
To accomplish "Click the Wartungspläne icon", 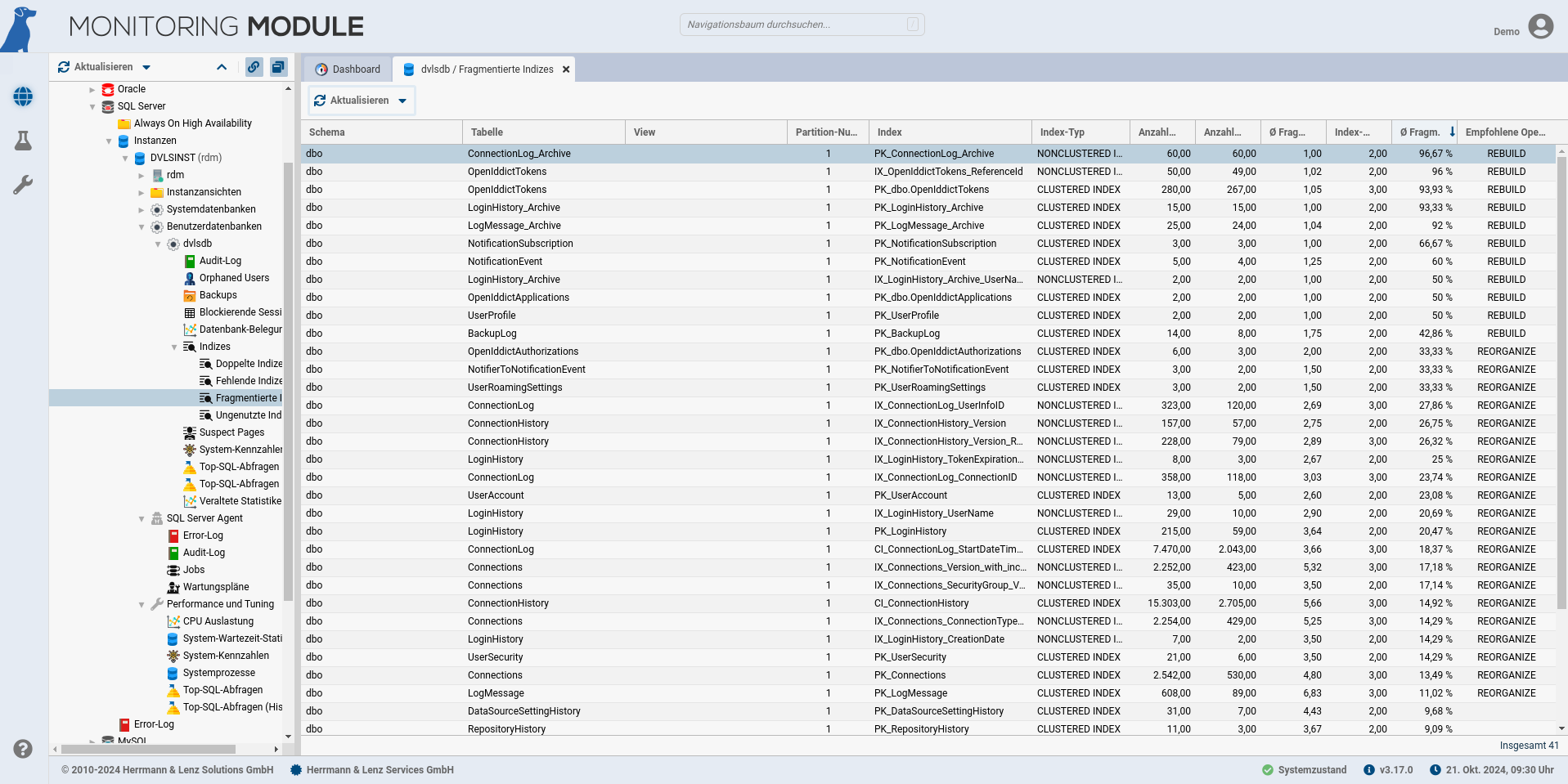I will click(173, 587).
